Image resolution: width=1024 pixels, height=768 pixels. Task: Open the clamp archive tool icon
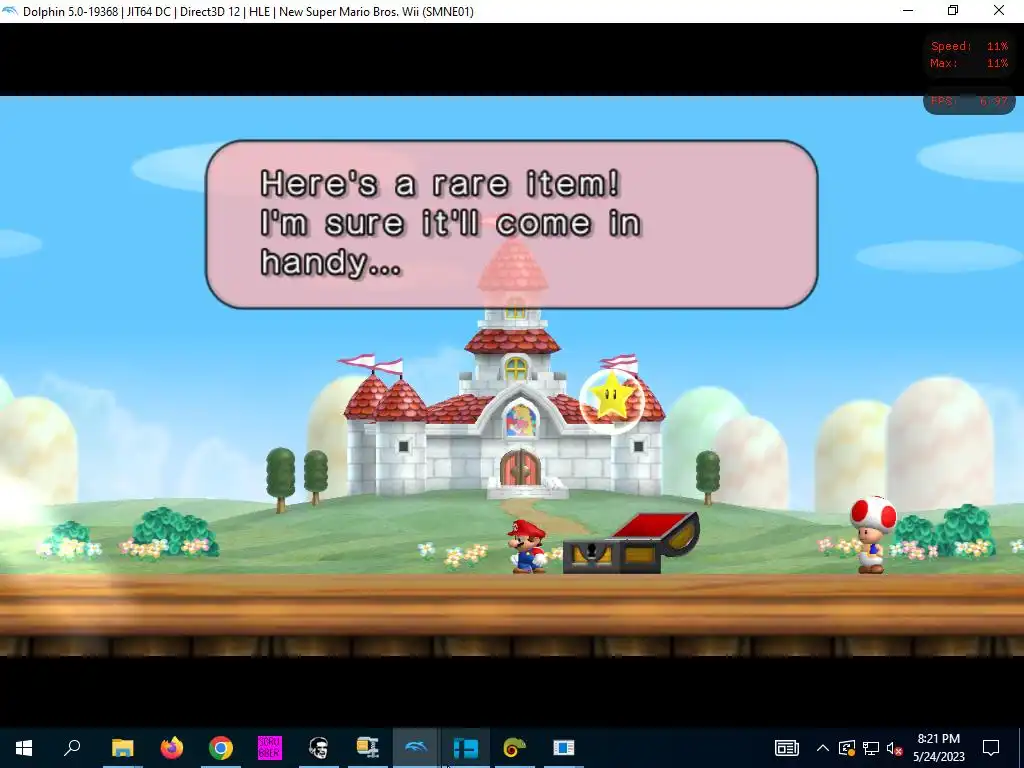click(368, 748)
